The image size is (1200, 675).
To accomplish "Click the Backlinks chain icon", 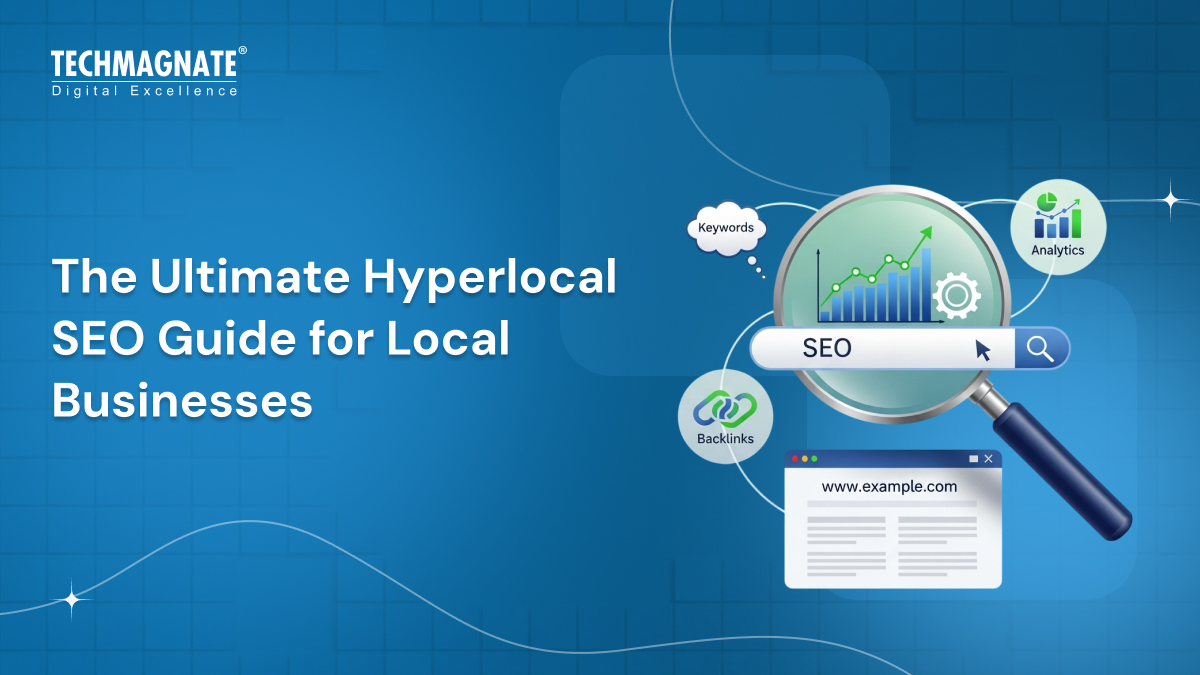I will 725,408.
